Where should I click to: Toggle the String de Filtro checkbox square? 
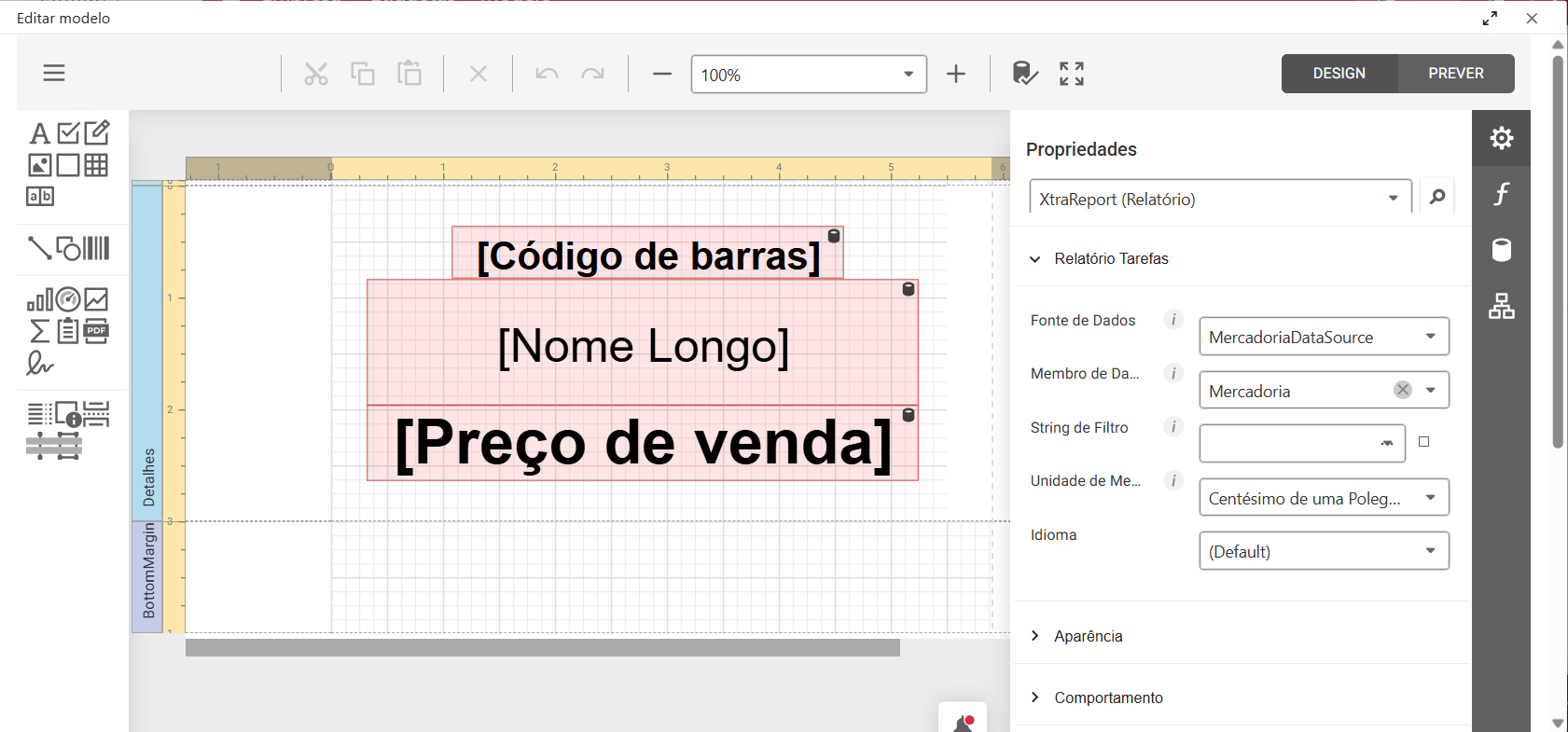pyautogui.click(x=1423, y=442)
